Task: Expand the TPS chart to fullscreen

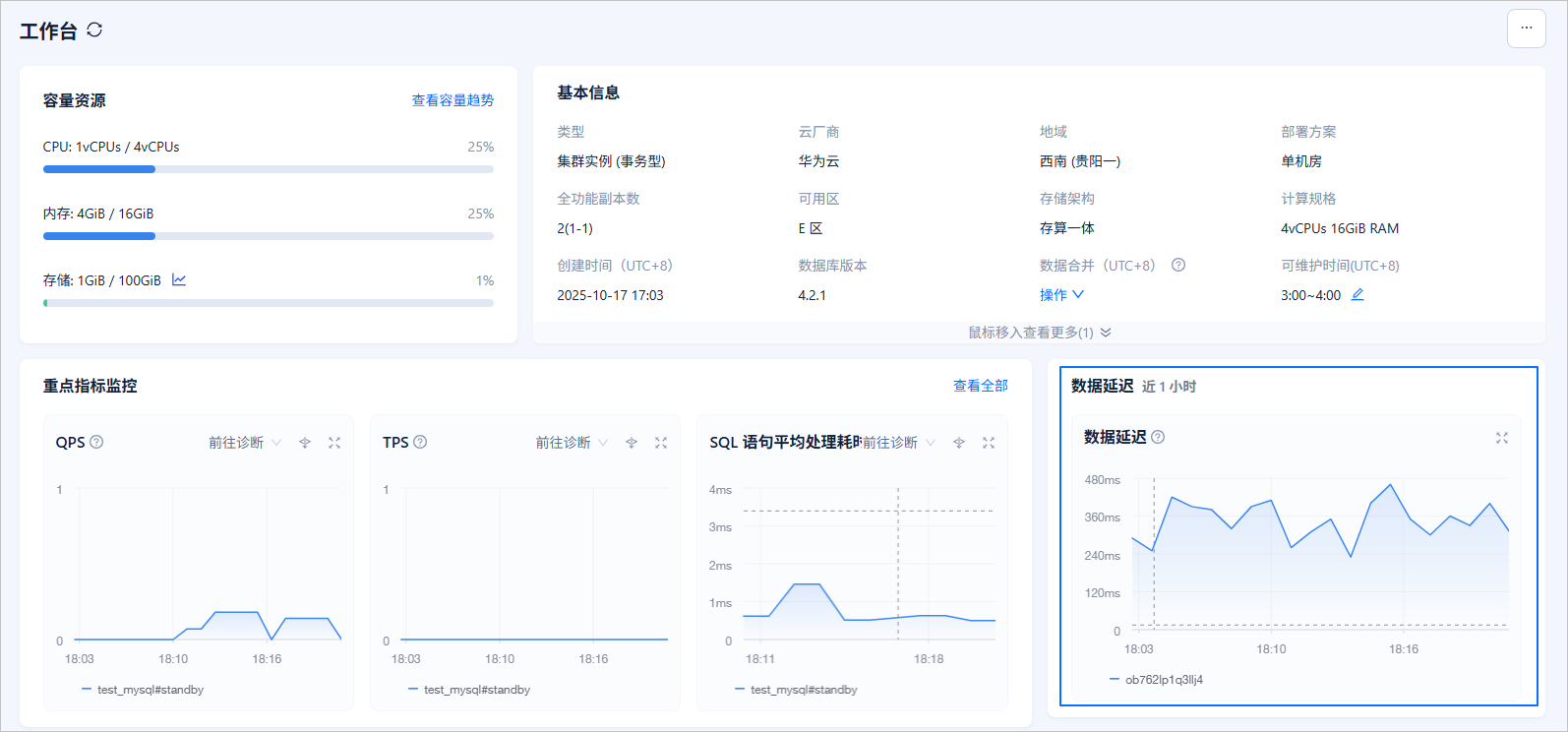Action: [661, 443]
